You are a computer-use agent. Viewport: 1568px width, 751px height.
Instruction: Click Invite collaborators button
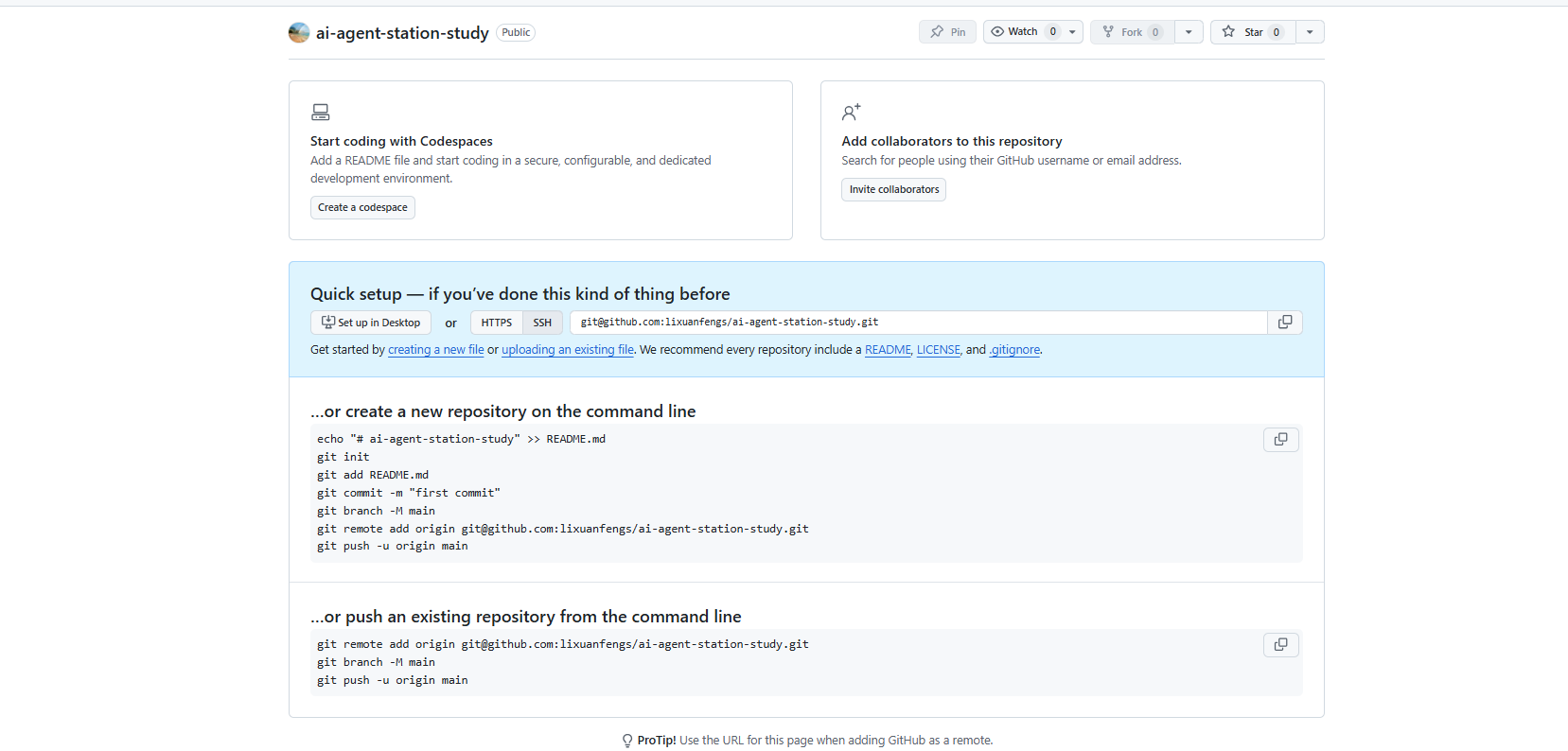click(893, 190)
